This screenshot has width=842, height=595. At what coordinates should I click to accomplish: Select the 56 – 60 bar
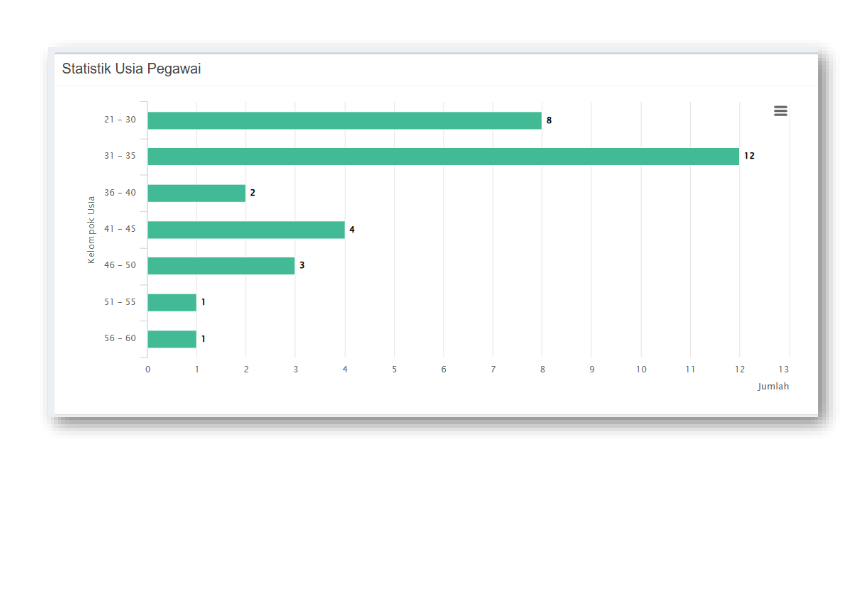pos(172,339)
